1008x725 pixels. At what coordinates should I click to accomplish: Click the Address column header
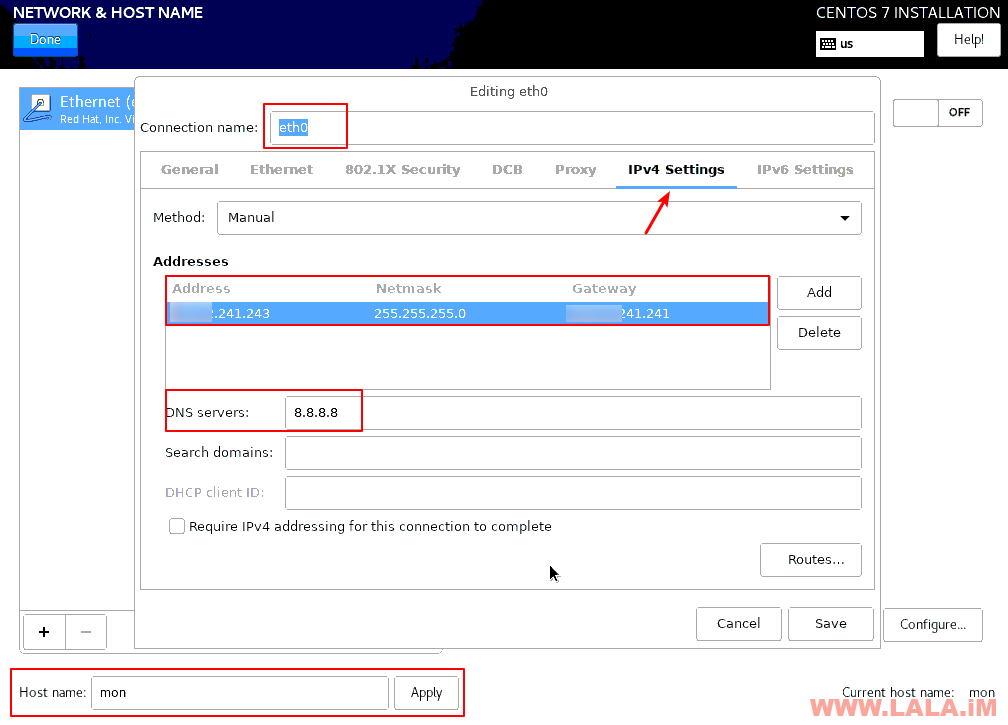[x=201, y=289]
